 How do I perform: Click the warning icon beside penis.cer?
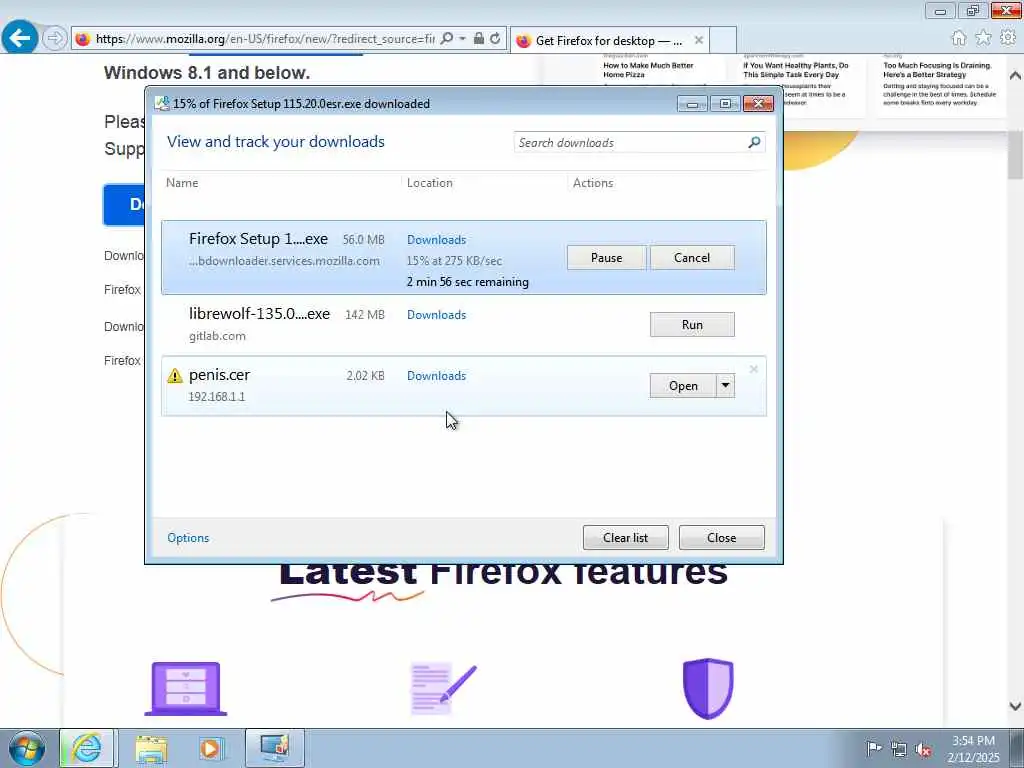tap(174, 376)
